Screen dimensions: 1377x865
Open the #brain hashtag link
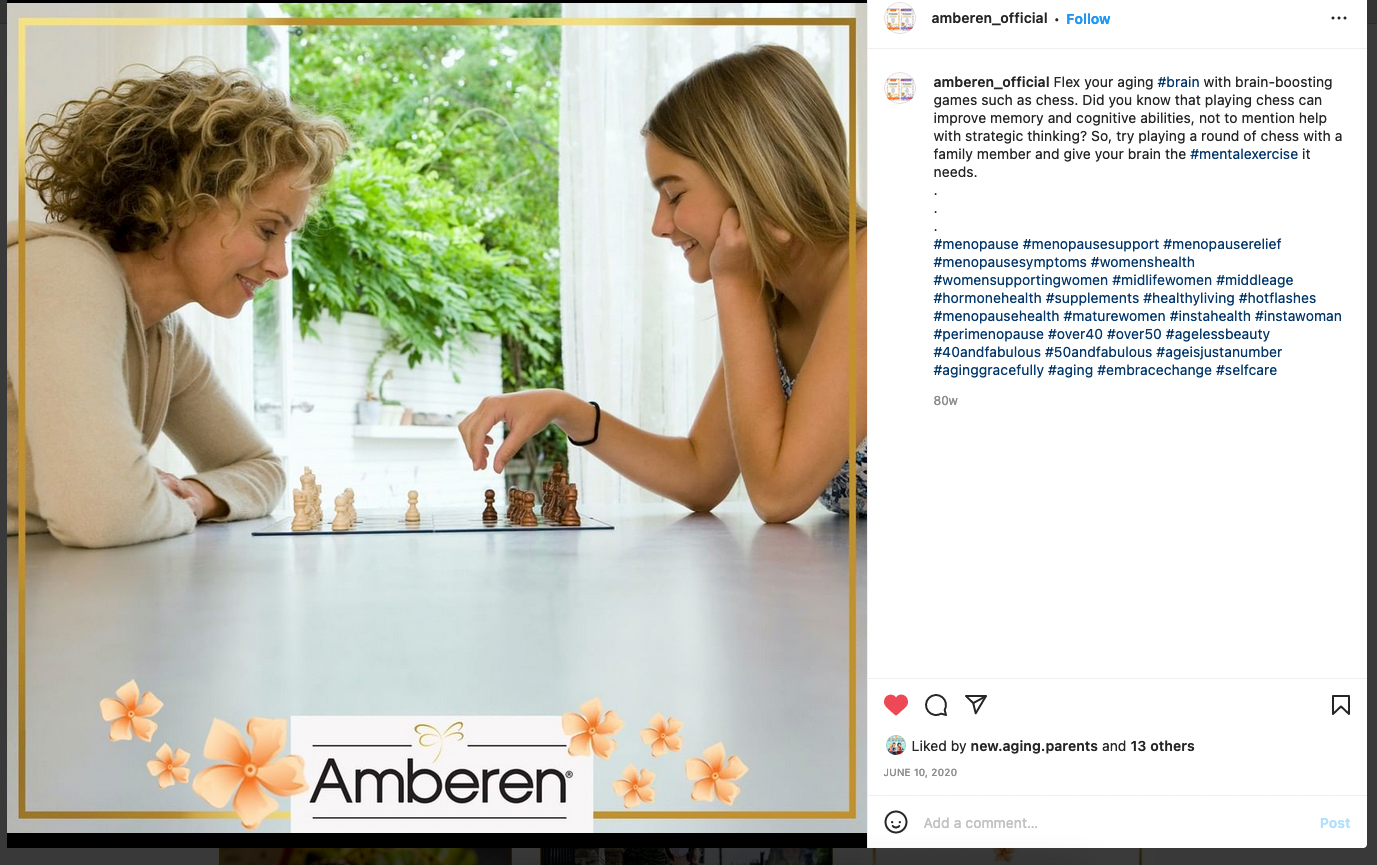1178,82
